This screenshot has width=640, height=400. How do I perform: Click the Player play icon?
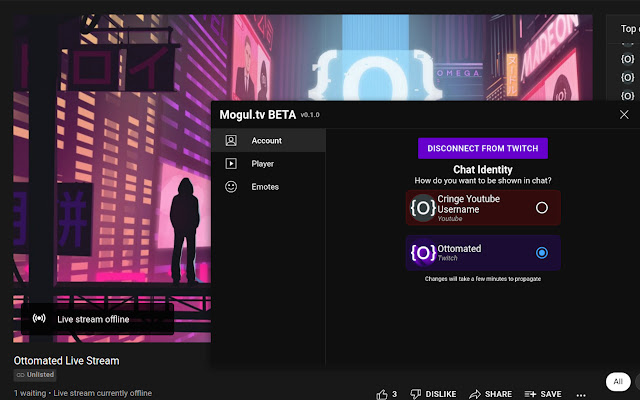[231, 164]
